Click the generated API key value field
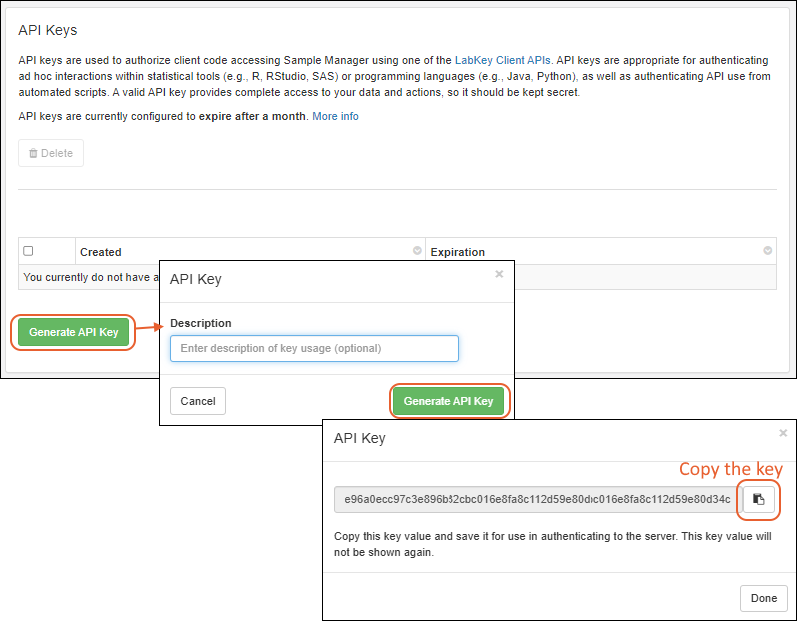This screenshot has height=621, width=797. click(x=537, y=499)
